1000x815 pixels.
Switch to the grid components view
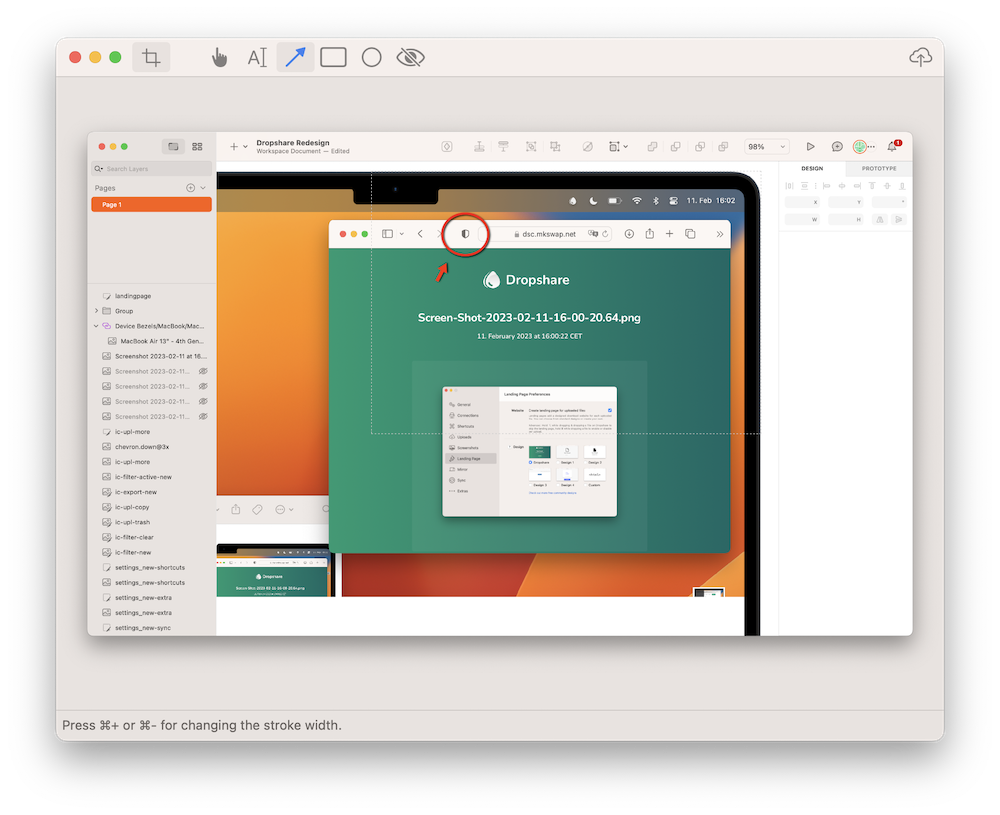197,146
